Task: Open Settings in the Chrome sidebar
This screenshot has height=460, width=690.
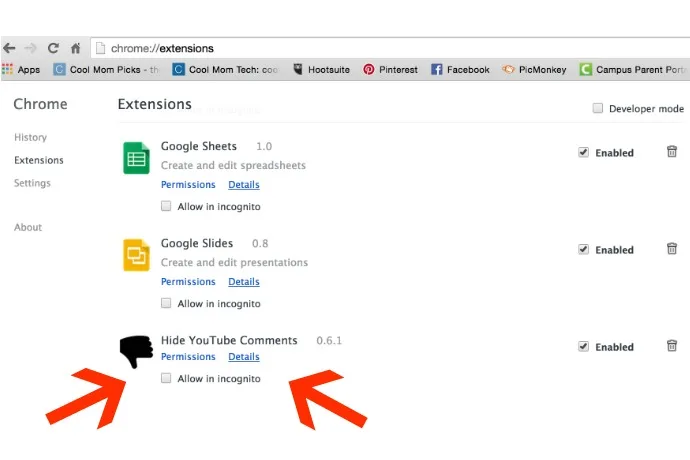Action: click(32, 183)
